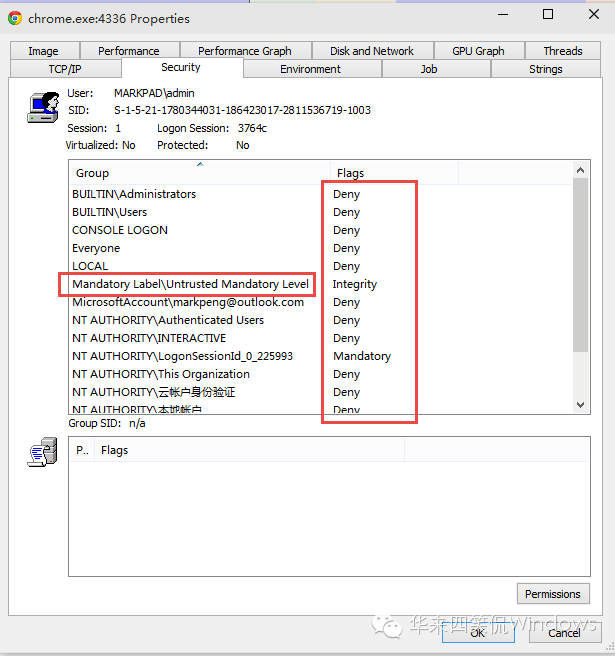Screen dimensions: 615x656
Task: Click the Flags column header in privileges list
Action: point(250,450)
